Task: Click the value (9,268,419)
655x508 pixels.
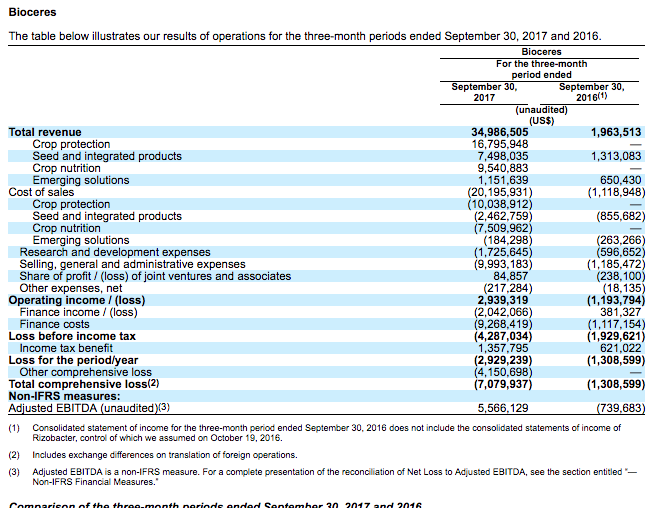Action: 503,324
